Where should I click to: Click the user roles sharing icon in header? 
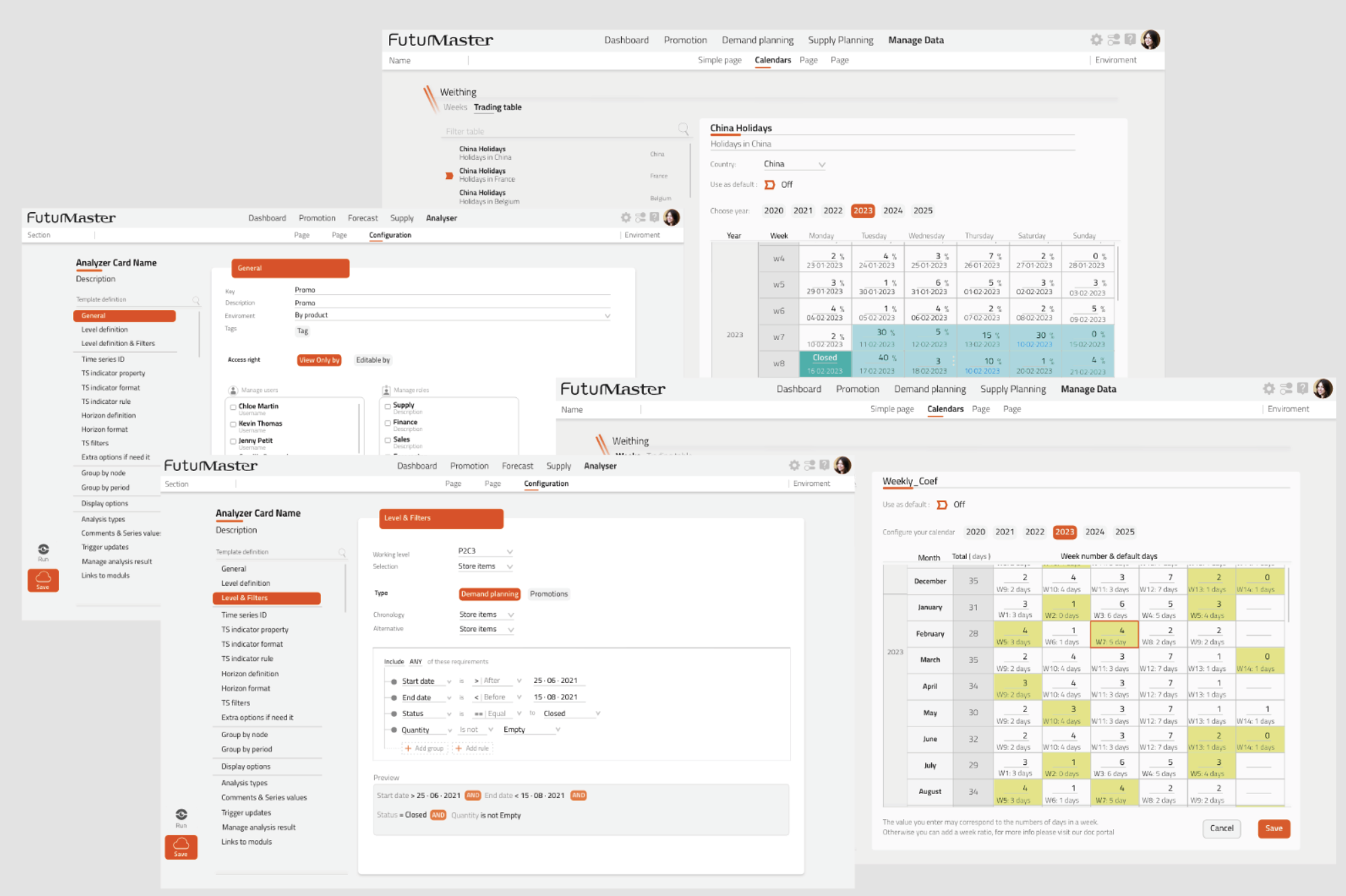point(1114,39)
